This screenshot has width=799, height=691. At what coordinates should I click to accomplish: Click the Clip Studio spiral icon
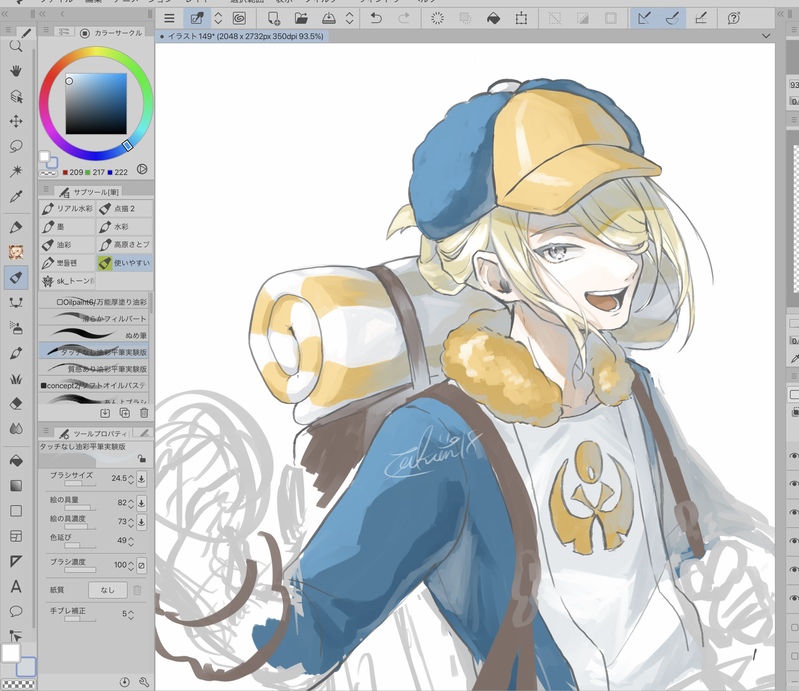(239, 19)
